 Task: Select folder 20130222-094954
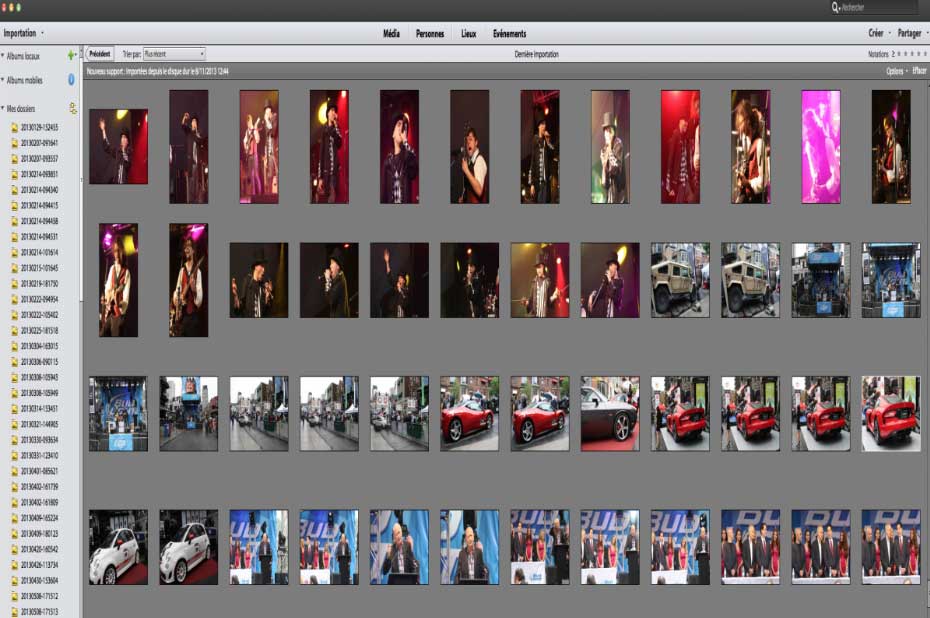[39, 299]
